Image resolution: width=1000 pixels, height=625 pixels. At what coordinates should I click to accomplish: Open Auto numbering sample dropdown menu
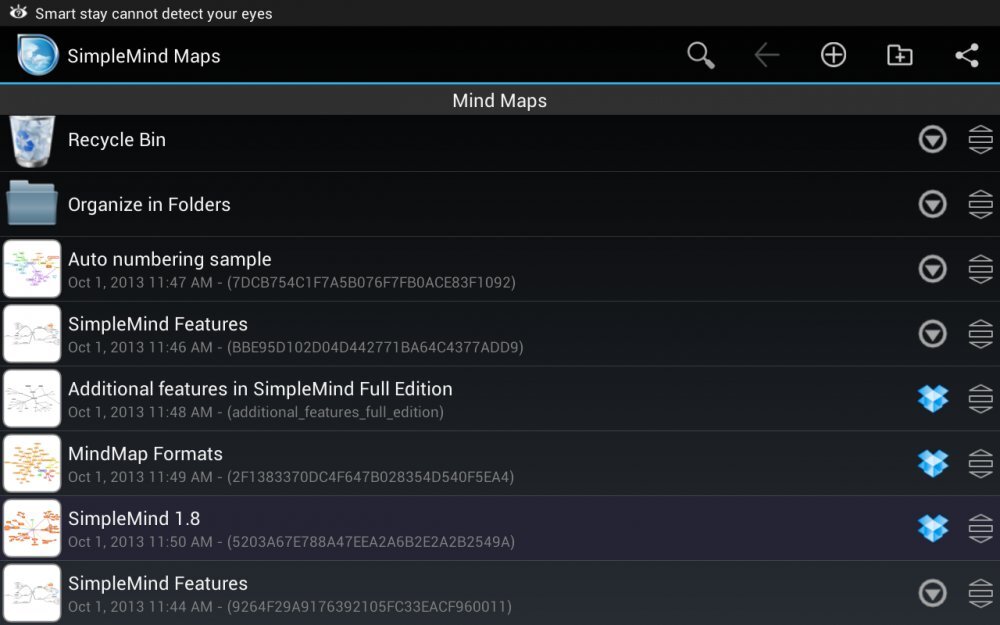933,269
